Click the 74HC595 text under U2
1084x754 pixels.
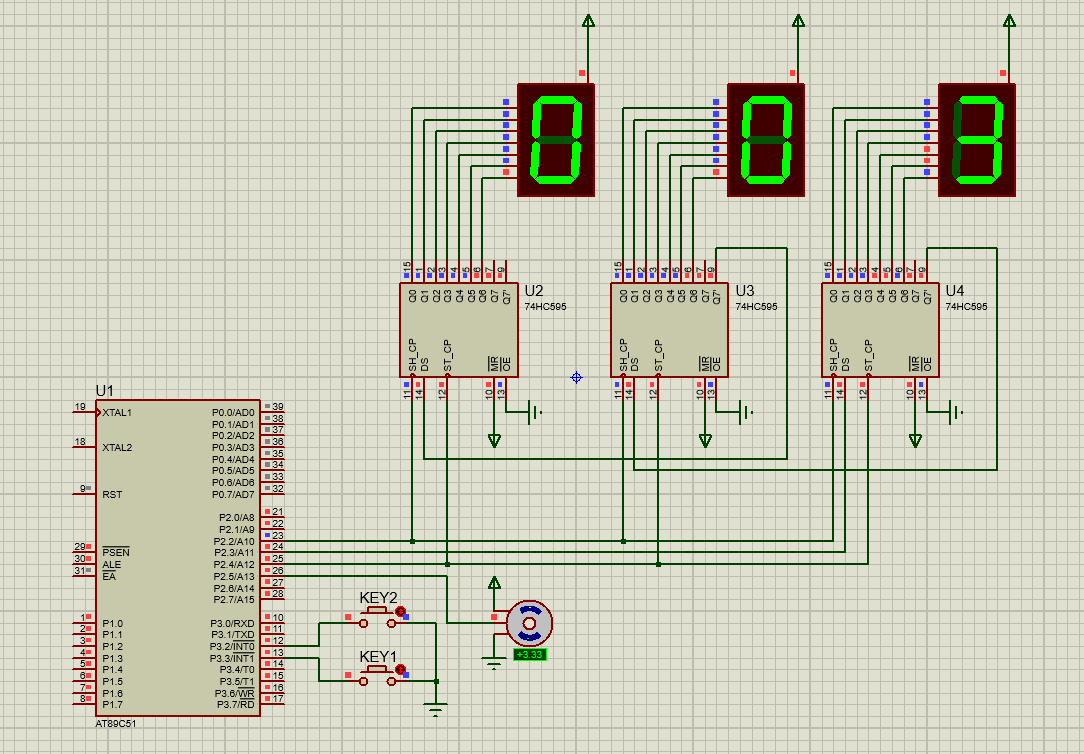(x=545, y=307)
